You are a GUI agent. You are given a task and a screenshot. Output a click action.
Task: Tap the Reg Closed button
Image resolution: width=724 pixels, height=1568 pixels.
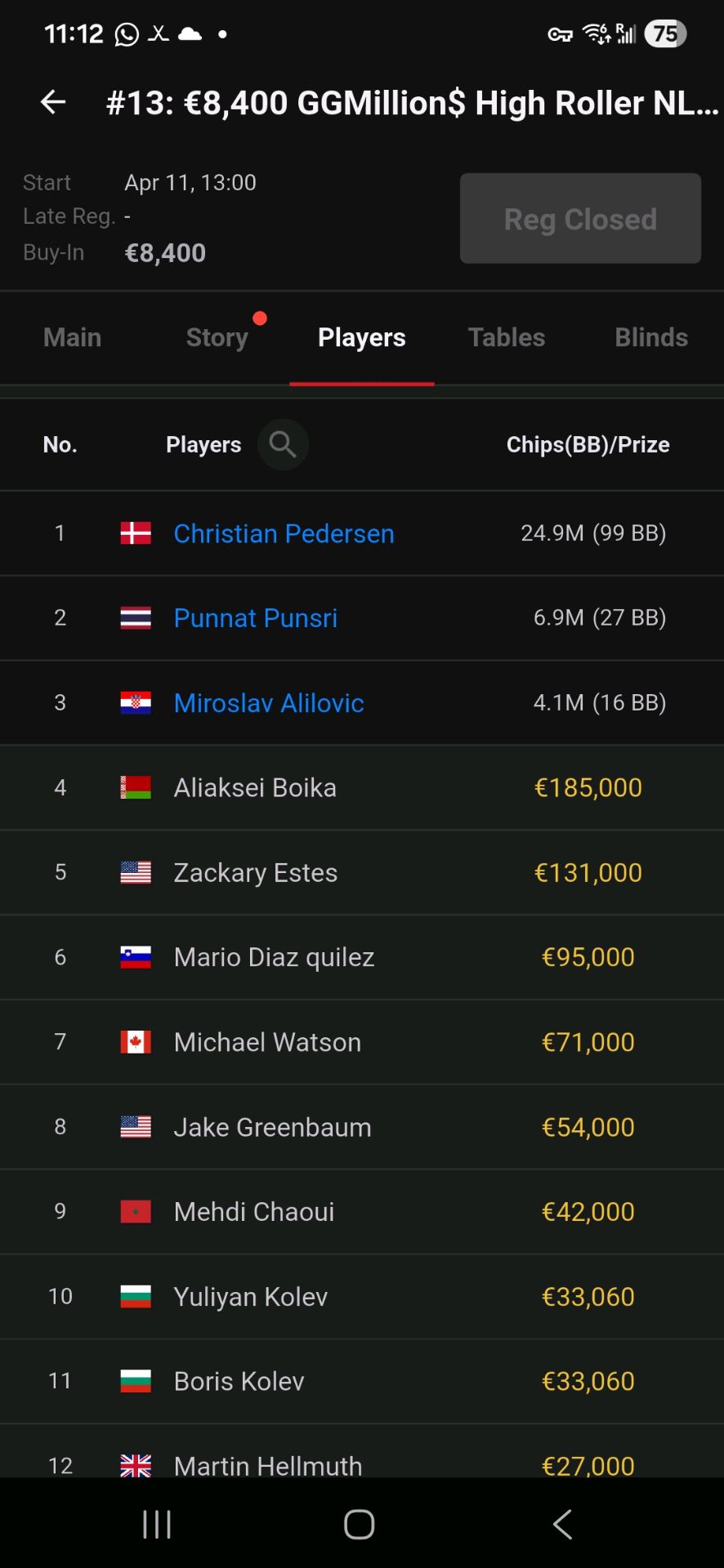coord(580,218)
